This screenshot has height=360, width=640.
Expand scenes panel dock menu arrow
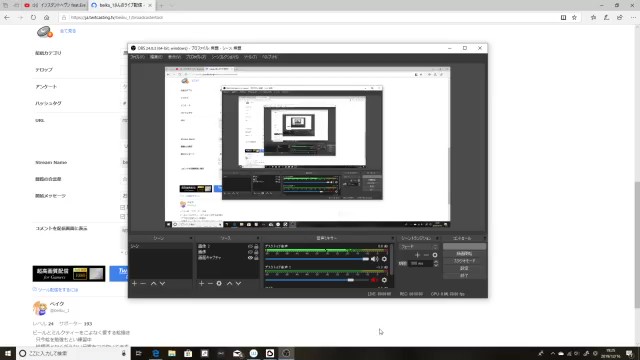[191, 238]
